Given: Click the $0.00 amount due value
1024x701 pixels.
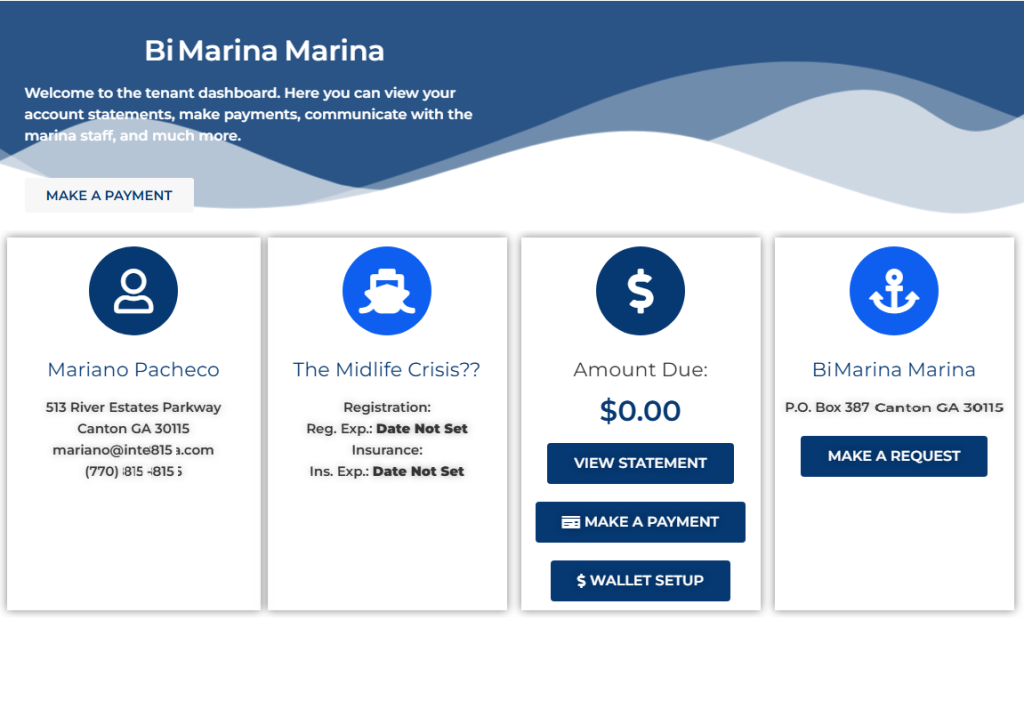Looking at the screenshot, I should 640,411.
